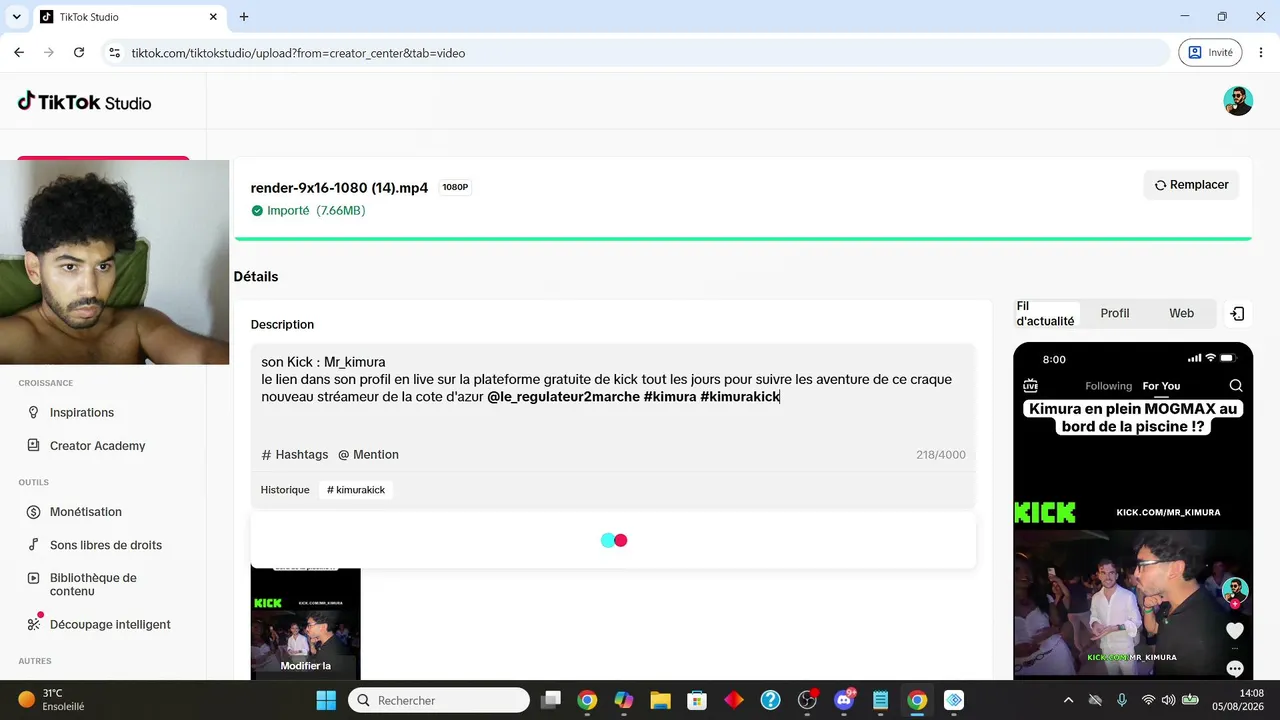Switch the preview to Fil d'actualité tab
Viewport: 1280px width, 720px height.
click(1046, 314)
